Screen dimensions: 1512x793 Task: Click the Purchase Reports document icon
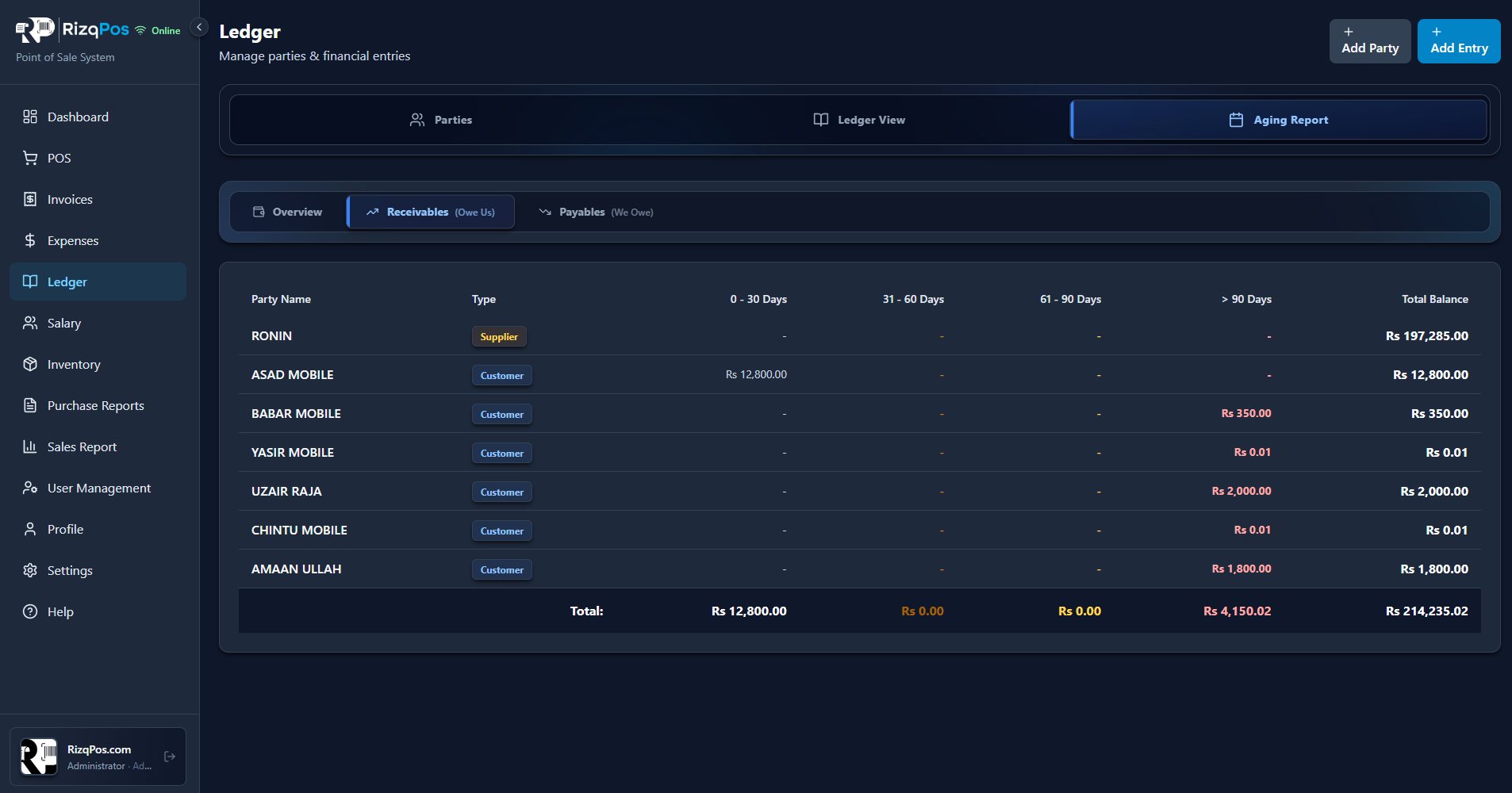click(x=30, y=405)
